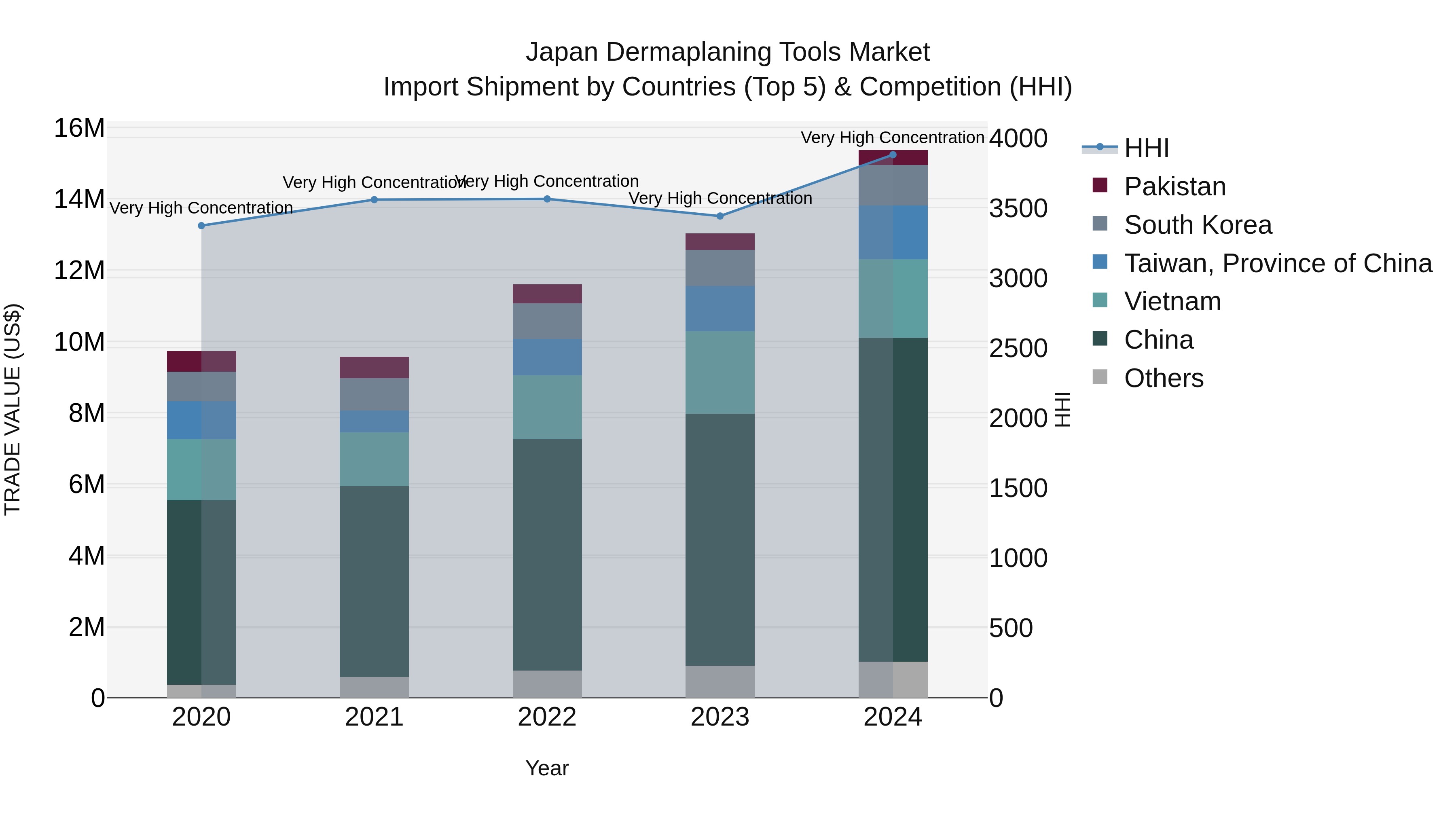
Task: Click the Pakistan segment of 2022 bar
Action: (x=547, y=294)
